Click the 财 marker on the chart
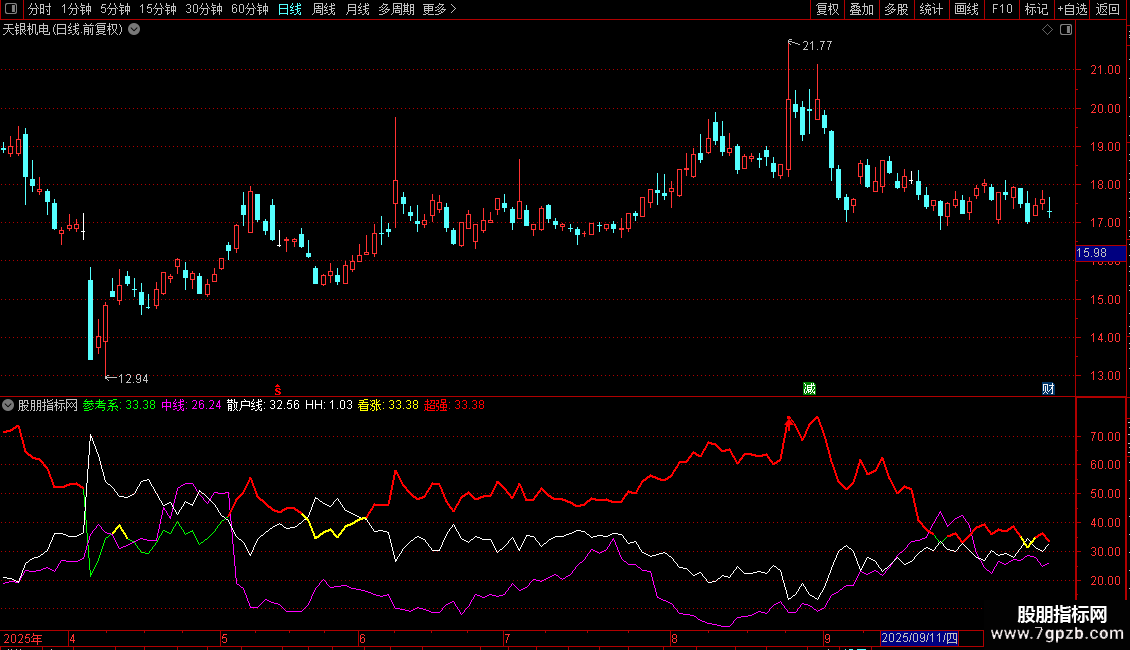Viewport: 1130px width, 650px height. coord(1049,388)
